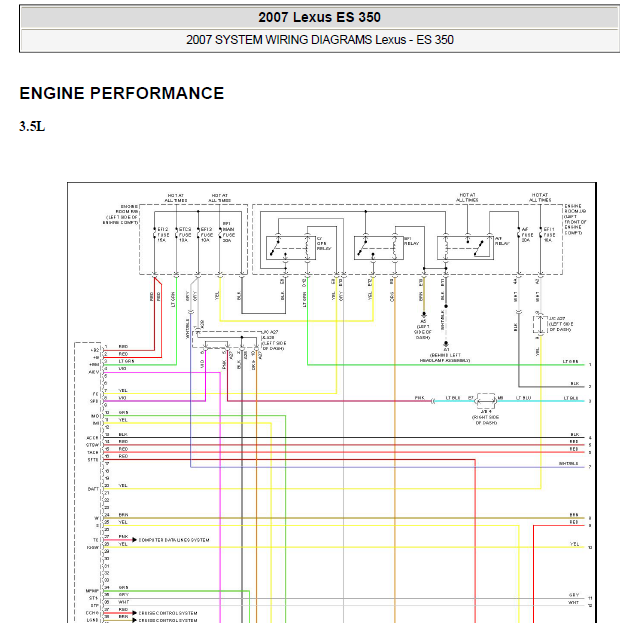Image resolution: width=620 pixels, height=623 pixels.
Task: Click the 'WHT' wire end numbered 12
Action: pos(574,602)
